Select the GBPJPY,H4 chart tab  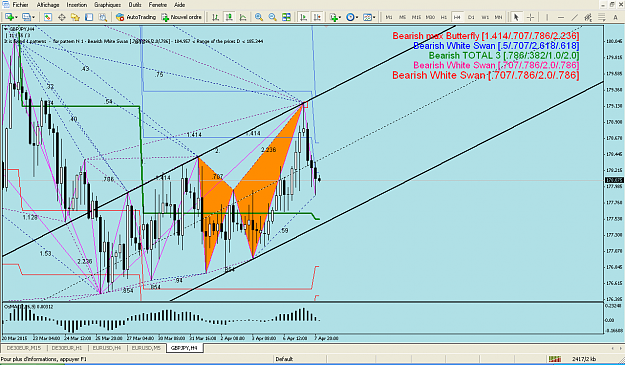coord(184,348)
